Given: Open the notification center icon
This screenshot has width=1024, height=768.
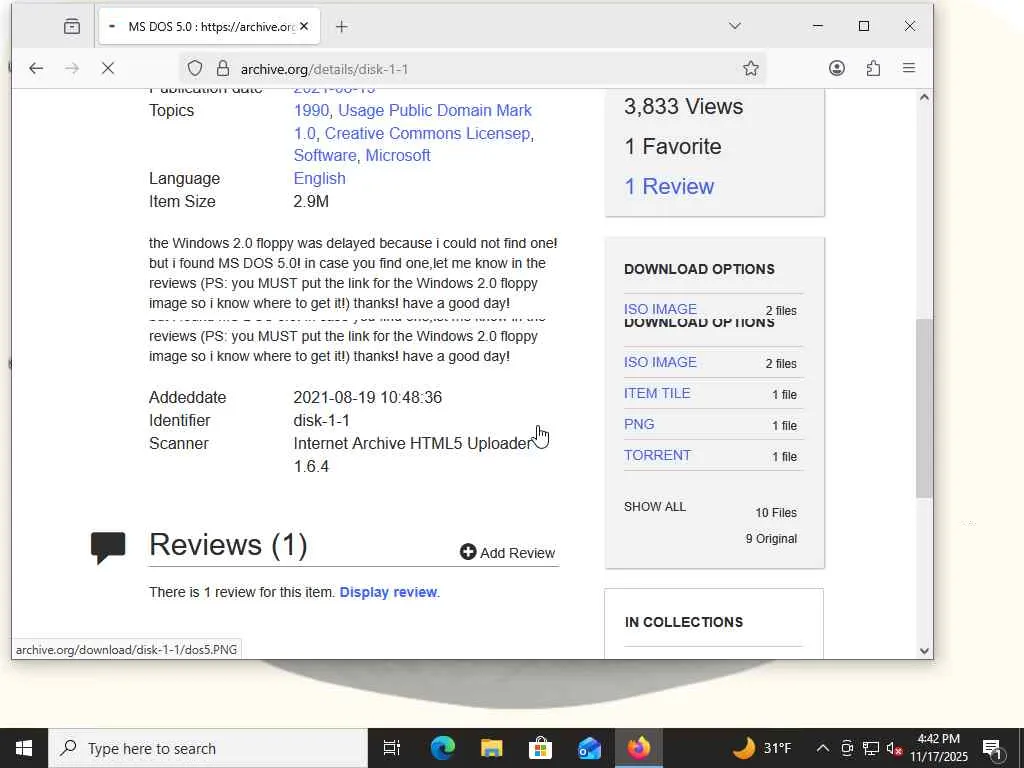Looking at the screenshot, I should point(992,748).
